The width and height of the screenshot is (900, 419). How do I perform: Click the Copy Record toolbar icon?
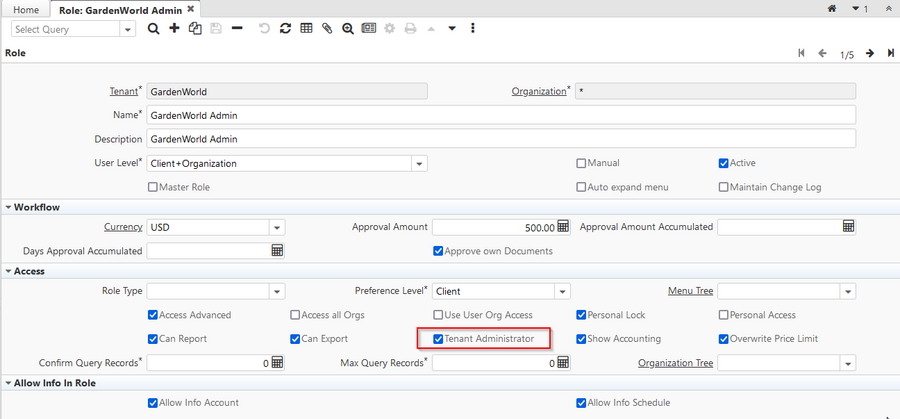point(195,29)
